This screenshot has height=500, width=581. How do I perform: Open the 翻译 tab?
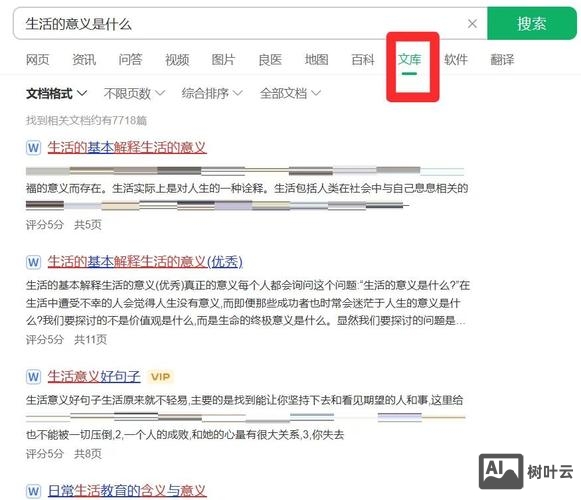[502, 59]
